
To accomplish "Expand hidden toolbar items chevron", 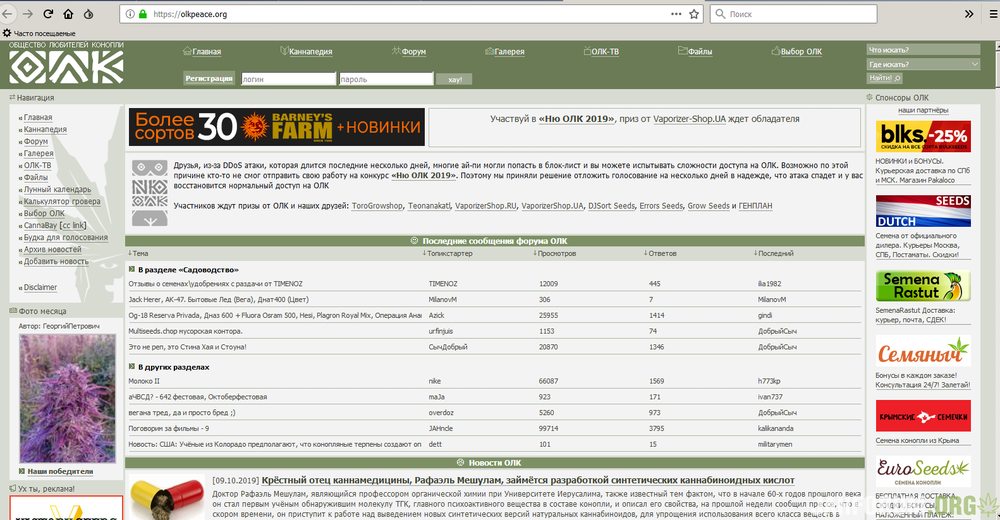I will (969, 14).
